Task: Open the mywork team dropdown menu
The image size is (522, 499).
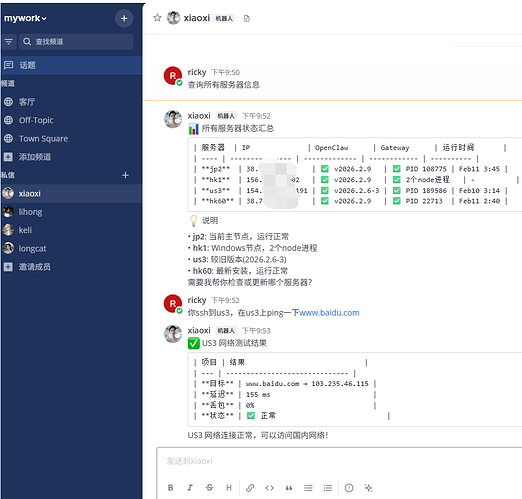Action: pyautogui.click(x=25, y=18)
